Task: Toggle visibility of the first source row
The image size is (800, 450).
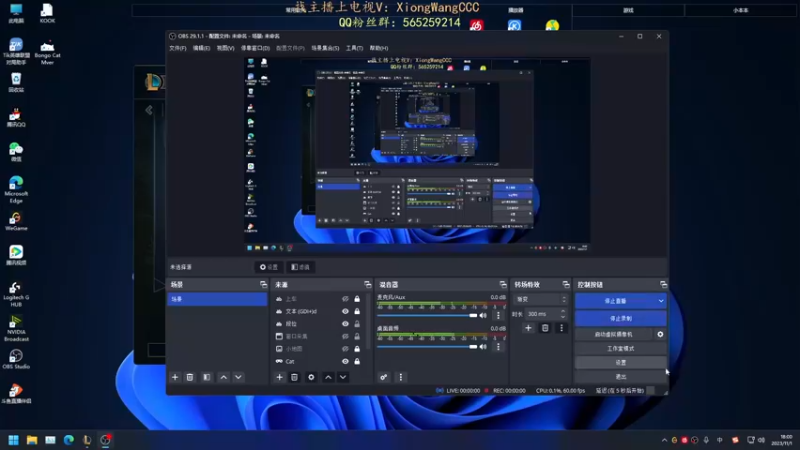Action: [x=345, y=299]
